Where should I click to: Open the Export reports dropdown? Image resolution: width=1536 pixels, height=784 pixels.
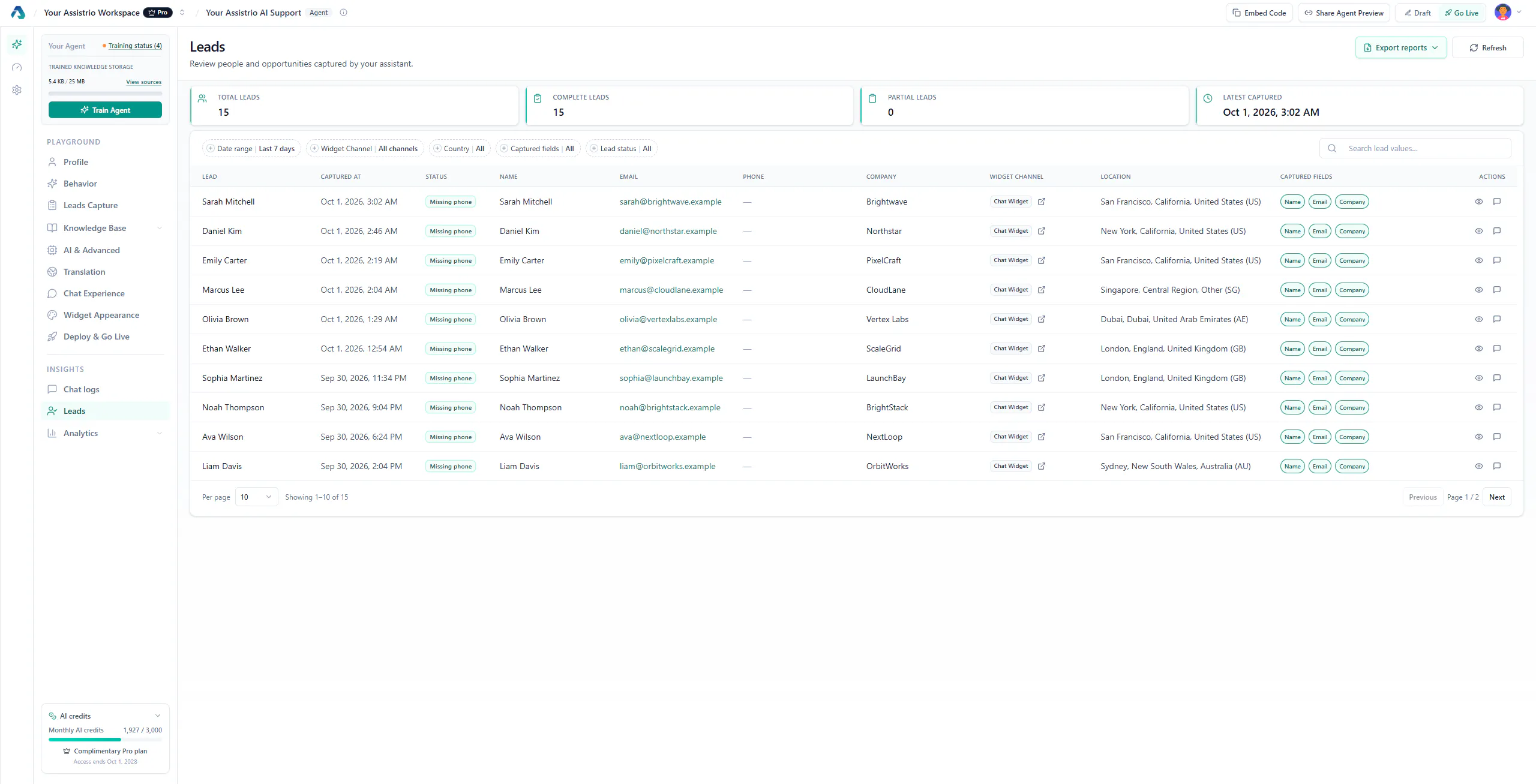[1400, 48]
